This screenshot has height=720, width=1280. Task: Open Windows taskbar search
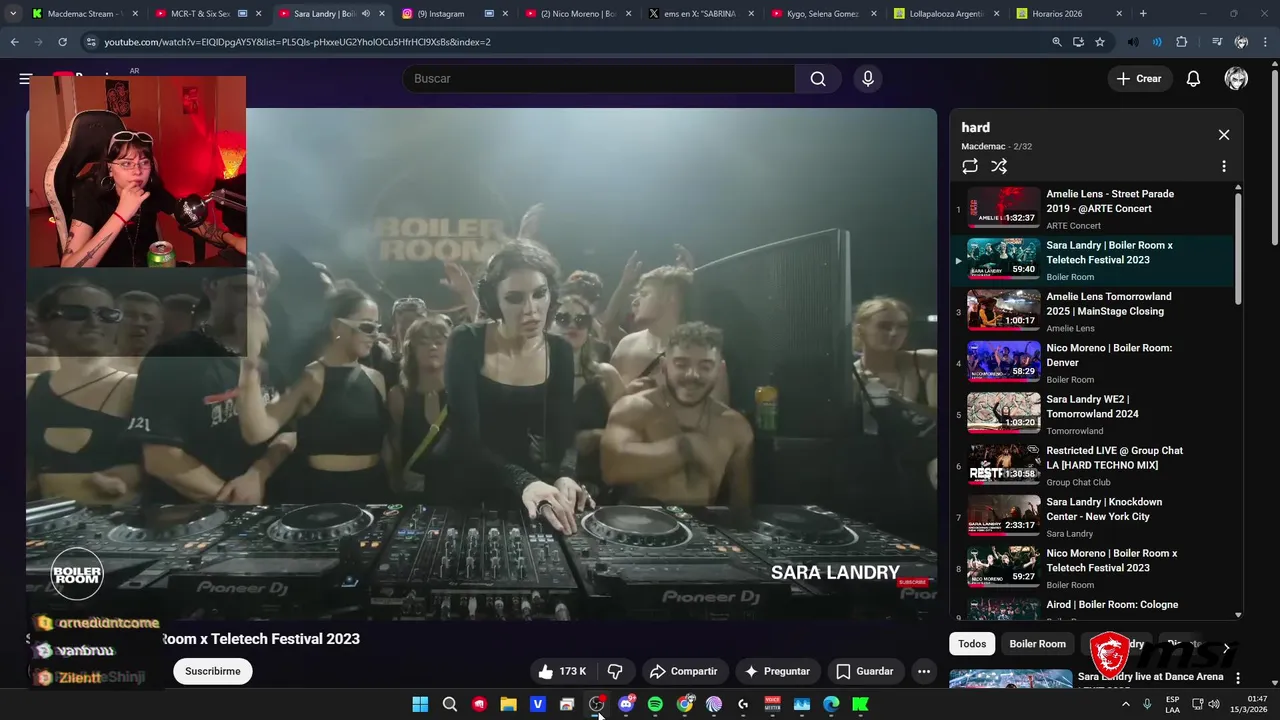click(450, 704)
